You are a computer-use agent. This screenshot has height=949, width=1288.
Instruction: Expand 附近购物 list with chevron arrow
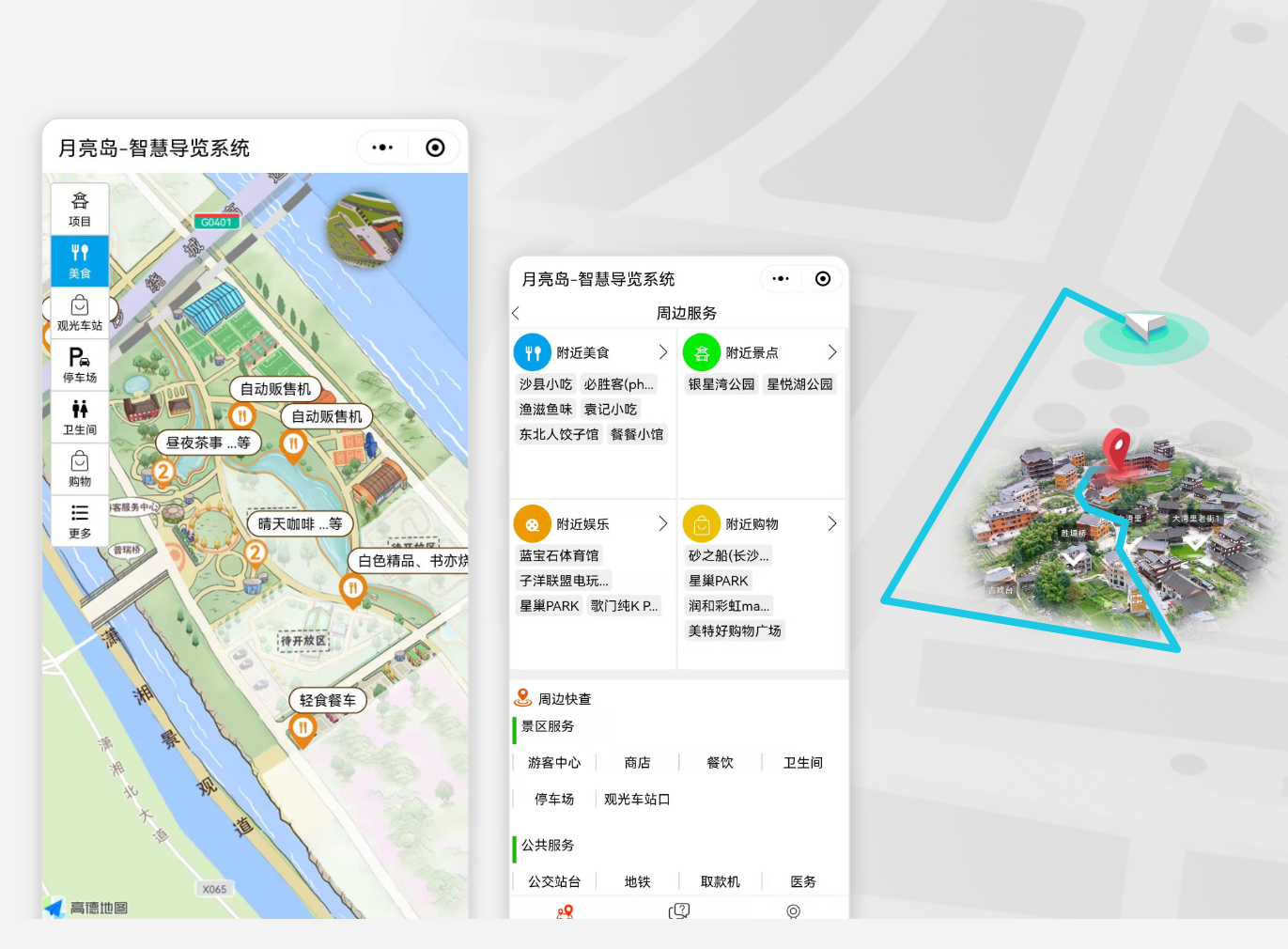click(x=831, y=524)
